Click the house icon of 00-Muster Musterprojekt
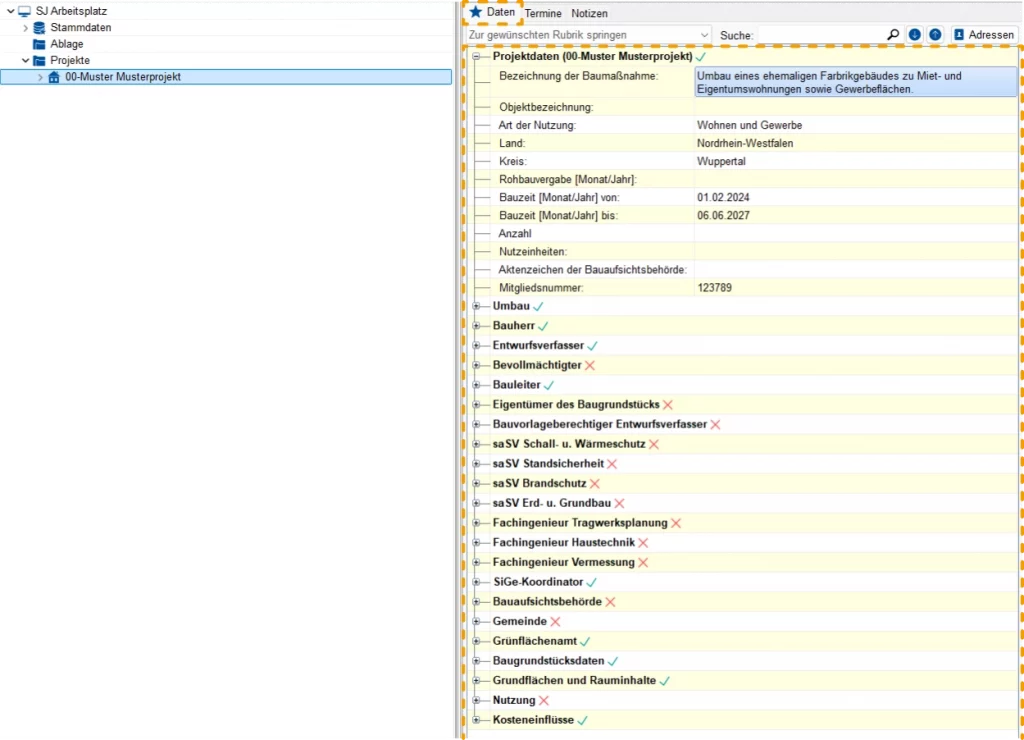This screenshot has width=1024, height=740. click(54, 77)
